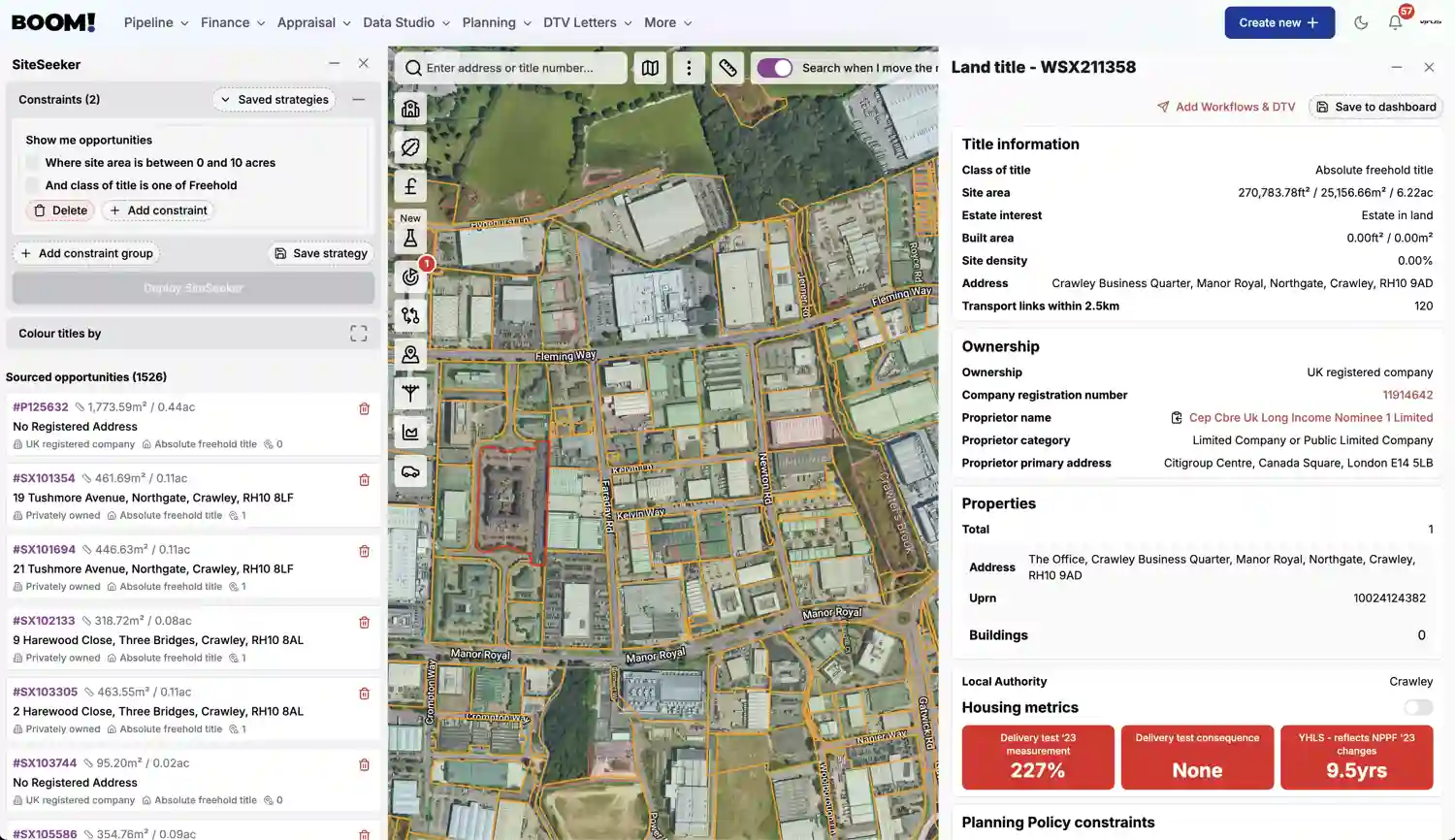Save the current strategy
The height and width of the screenshot is (840, 1455).
(x=321, y=253)
